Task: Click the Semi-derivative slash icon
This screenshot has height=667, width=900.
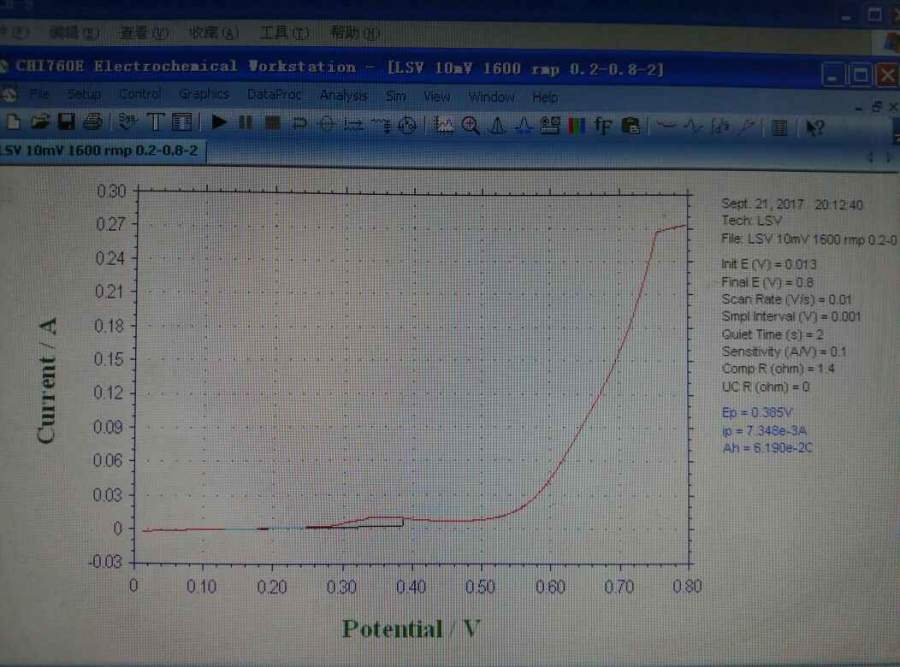Action: click(x=747, y=126)
